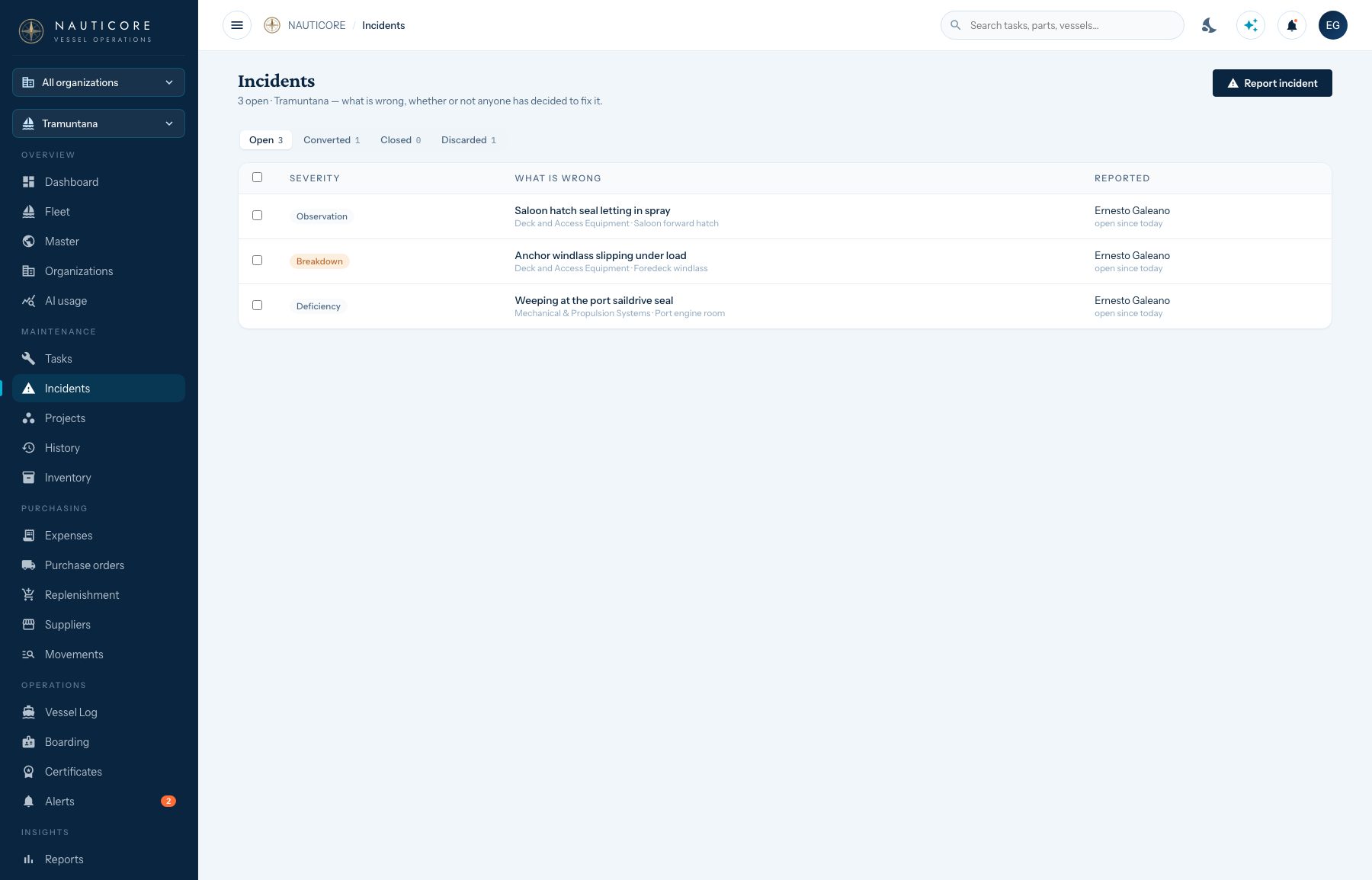Open Vessel Log in sidebar
The image size is (1372, 880).
[98, 712]
